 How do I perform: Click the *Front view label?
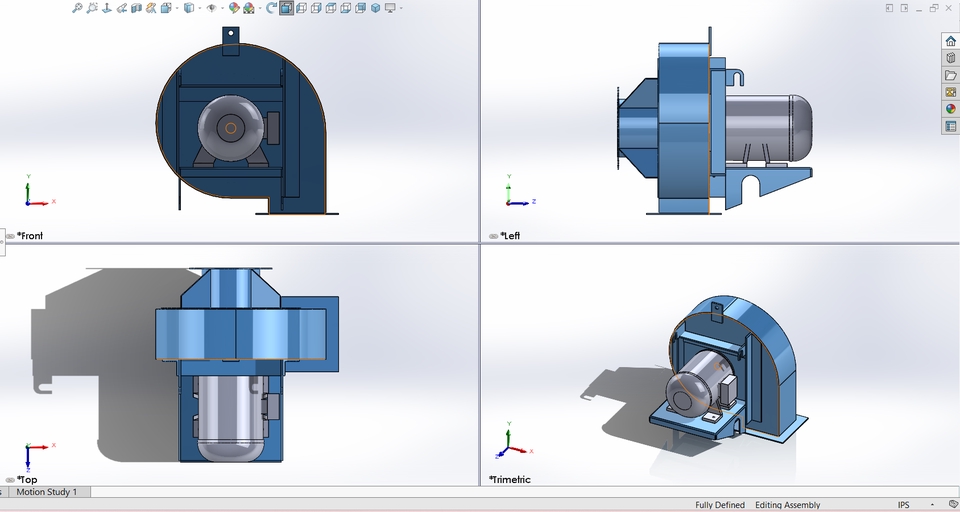pyautogui.click(x=30, y=236)
